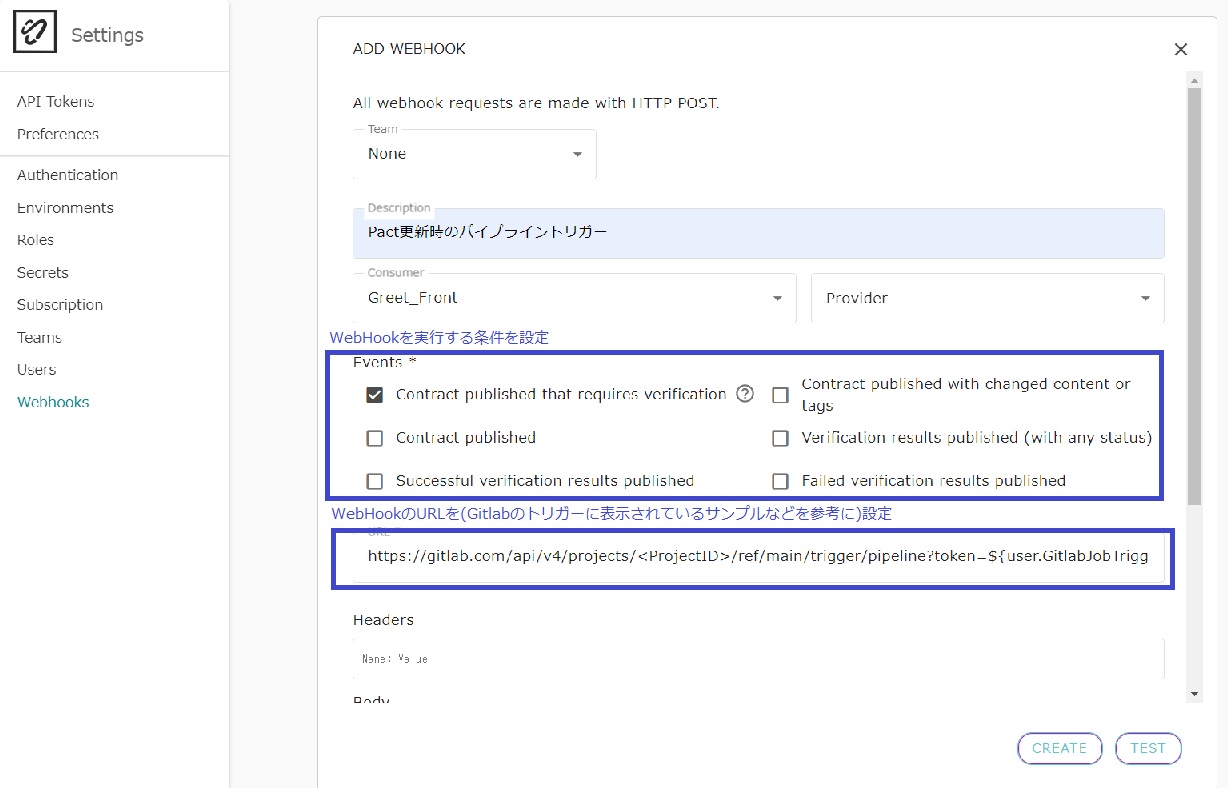This screenshot has height=788, width=1228.
Task: Enable Contract published with changed content checkbox
Action: pos(780,395)
